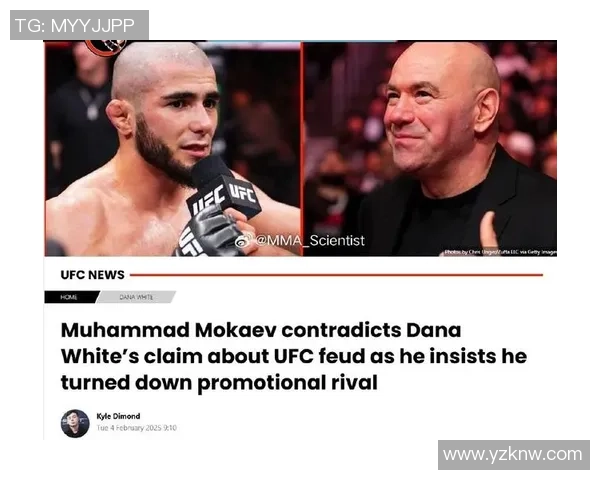Screen dimensions: 600x480
Task: Click the @MMA_Scientist watermark text
Action: point(310,240)
